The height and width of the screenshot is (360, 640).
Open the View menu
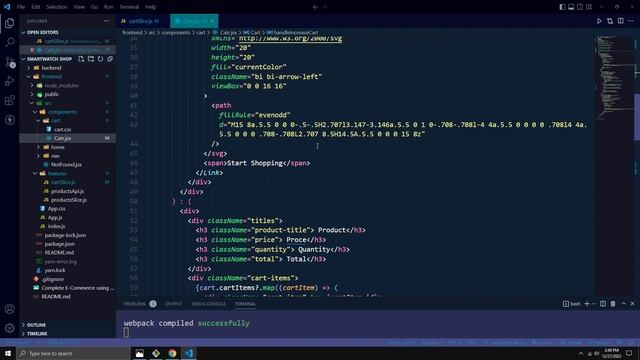[79, 7]
